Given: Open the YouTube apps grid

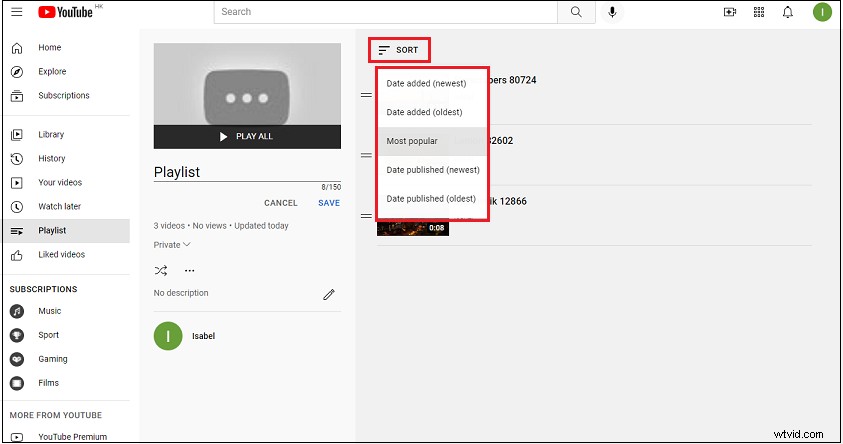Looking at the screenshot, I should [x=759, y=12].
